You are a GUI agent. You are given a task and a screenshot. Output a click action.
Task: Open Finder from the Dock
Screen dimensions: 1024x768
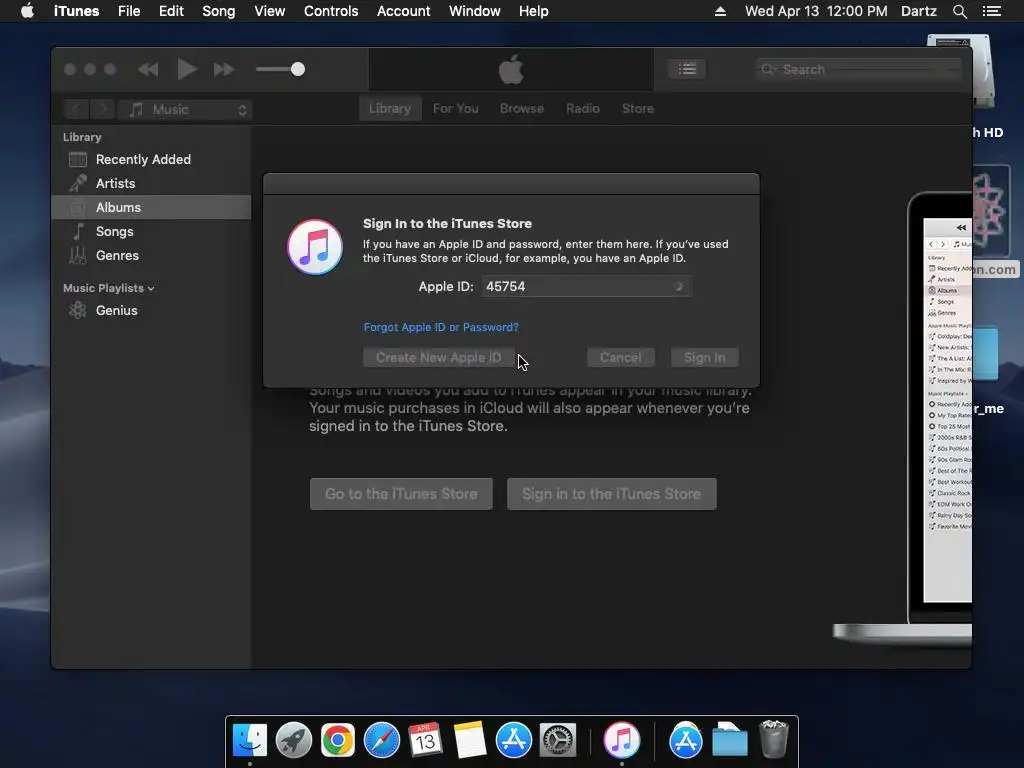click(x=250, y=740)
